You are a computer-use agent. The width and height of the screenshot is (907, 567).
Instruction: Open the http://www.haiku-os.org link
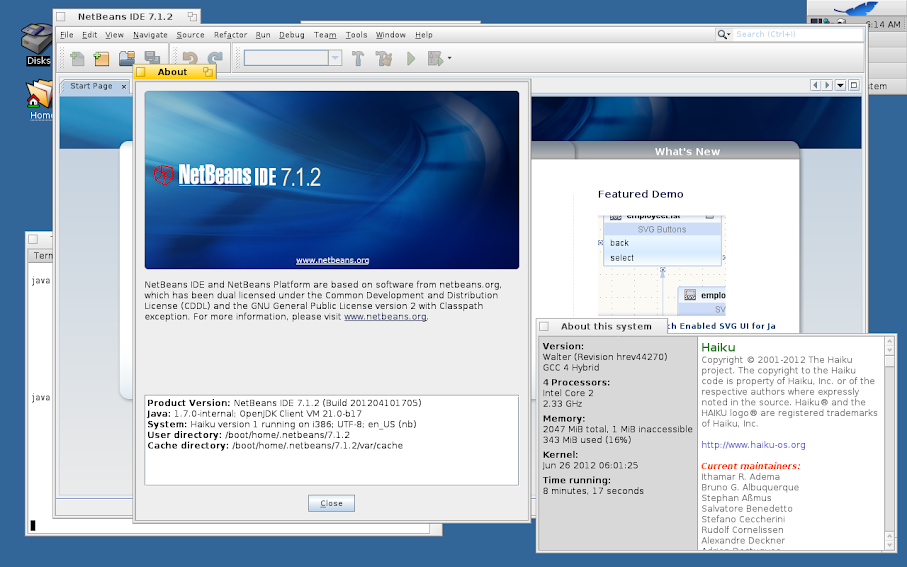click(x=753, y=445)
